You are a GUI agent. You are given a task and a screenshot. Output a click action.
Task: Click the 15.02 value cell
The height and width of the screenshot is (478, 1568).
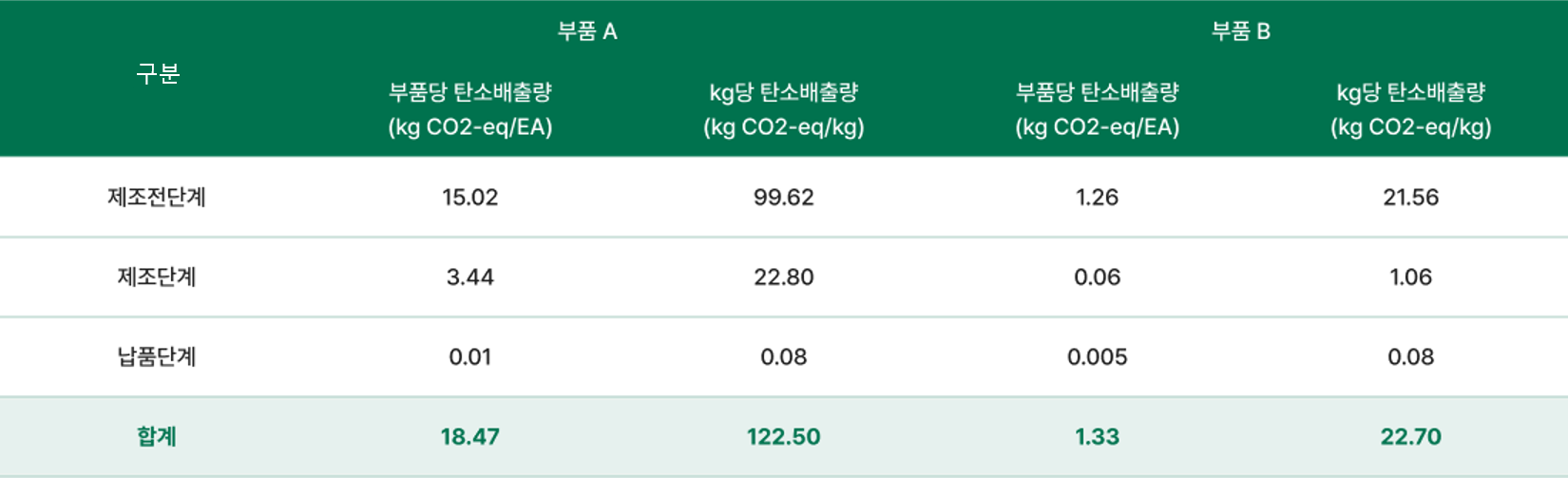pos(470,197)
